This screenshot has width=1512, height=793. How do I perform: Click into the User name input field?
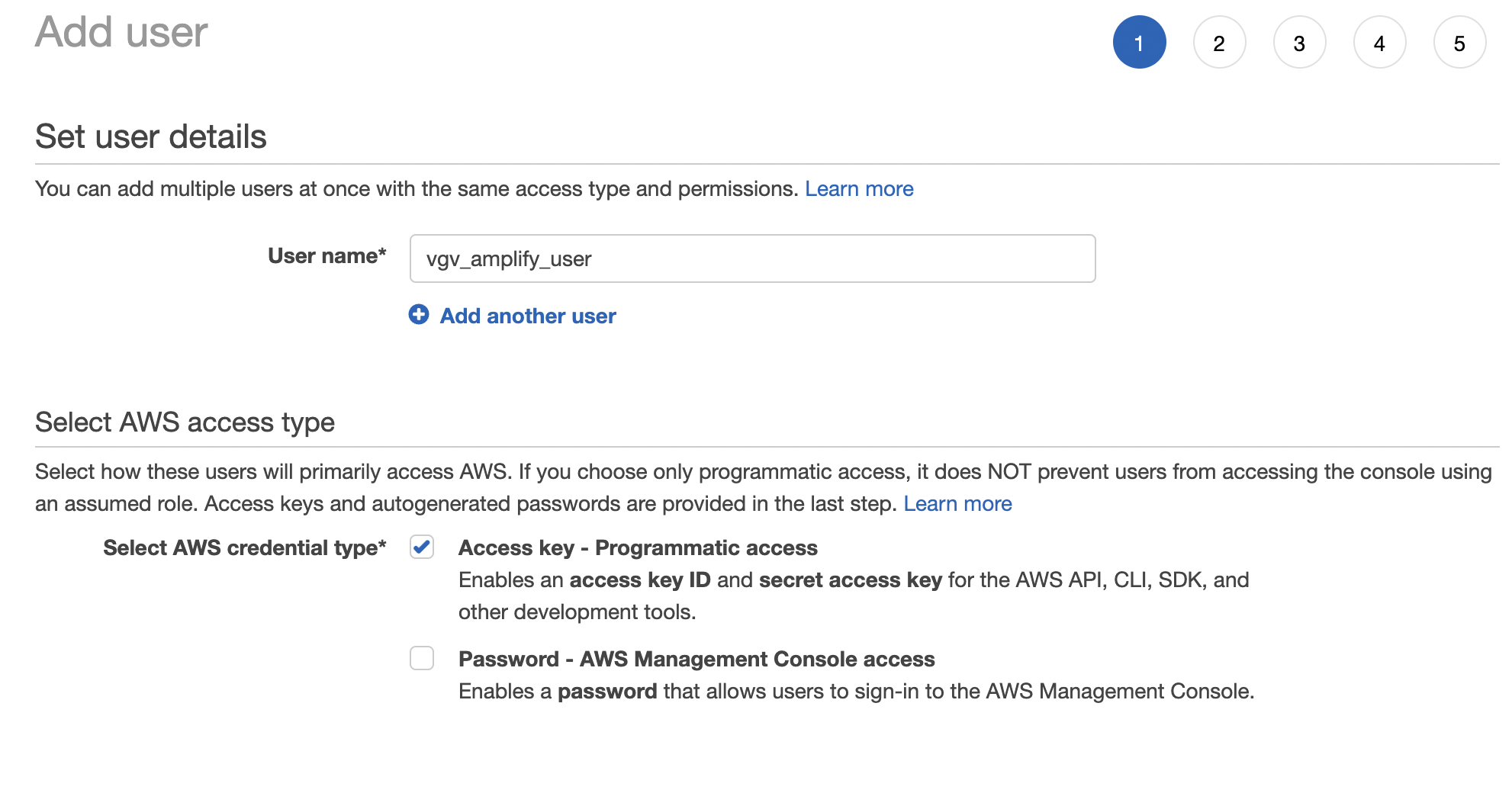752,258
